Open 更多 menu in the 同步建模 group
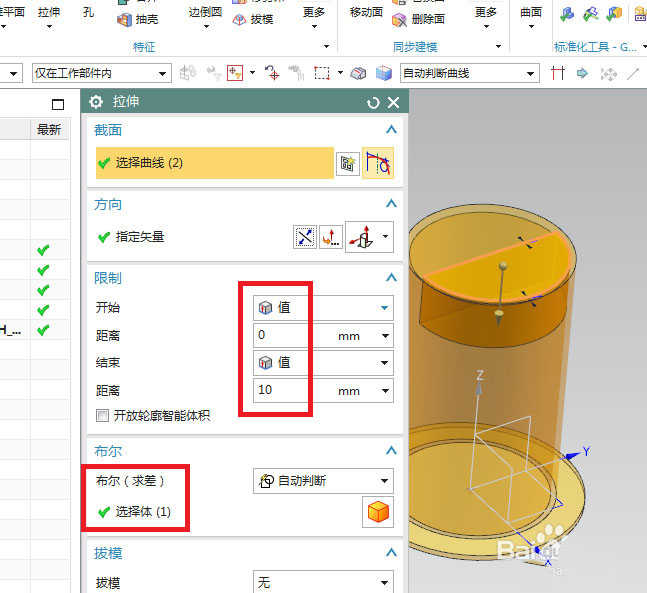Viewport: 647px width, 593px height. [486, 17]
